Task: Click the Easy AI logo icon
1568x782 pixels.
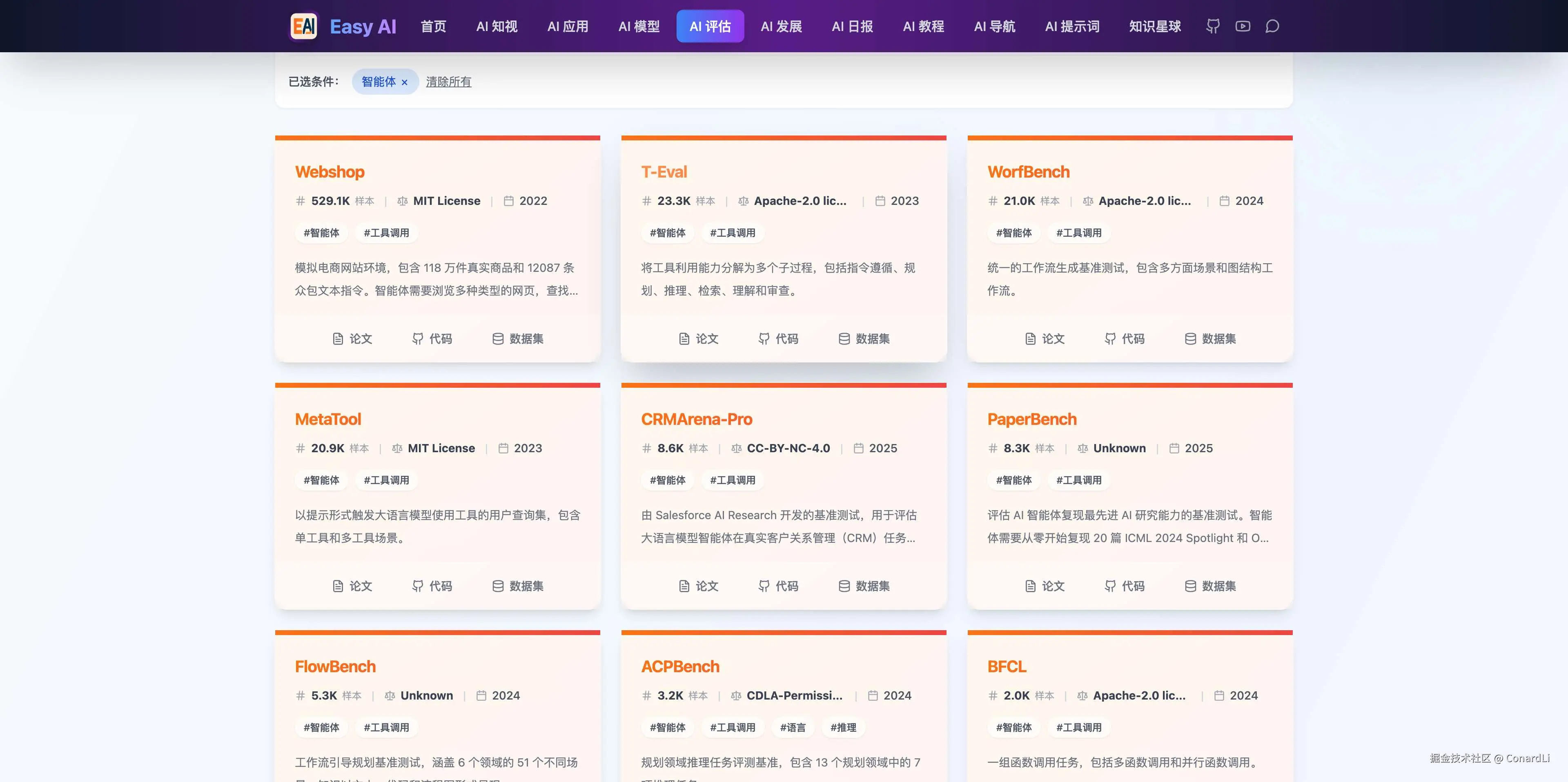Action: click(304, 26)
